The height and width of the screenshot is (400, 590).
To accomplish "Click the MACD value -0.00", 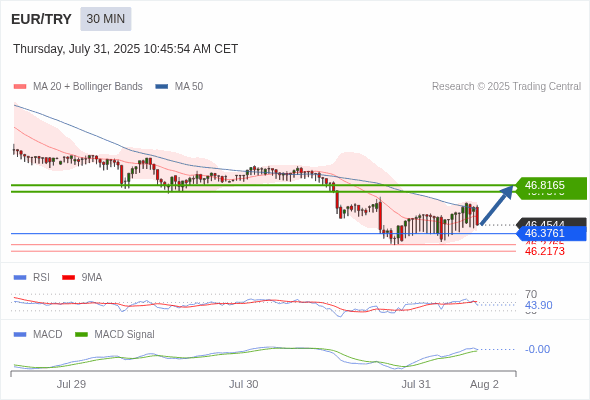I will pos(537,349).
